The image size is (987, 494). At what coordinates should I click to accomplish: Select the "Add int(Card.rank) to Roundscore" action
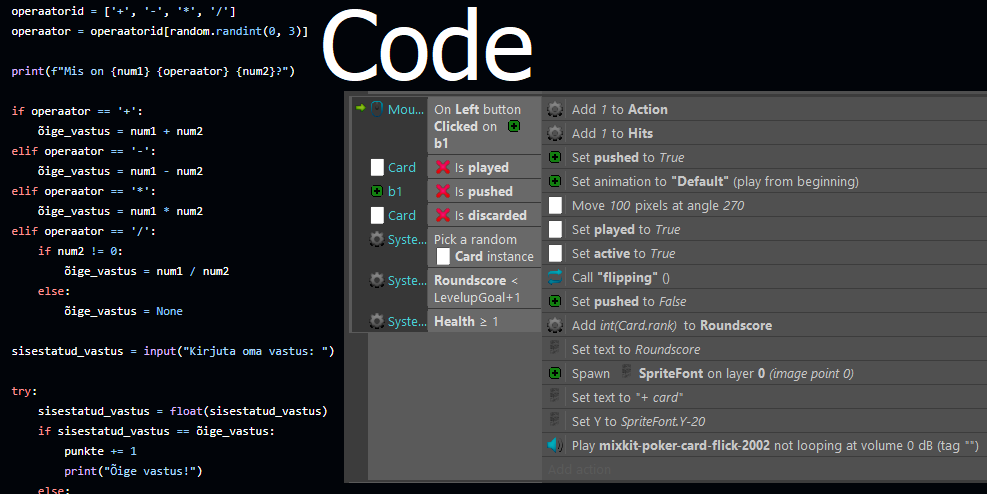pyautogui.click(x=671, y=325)
